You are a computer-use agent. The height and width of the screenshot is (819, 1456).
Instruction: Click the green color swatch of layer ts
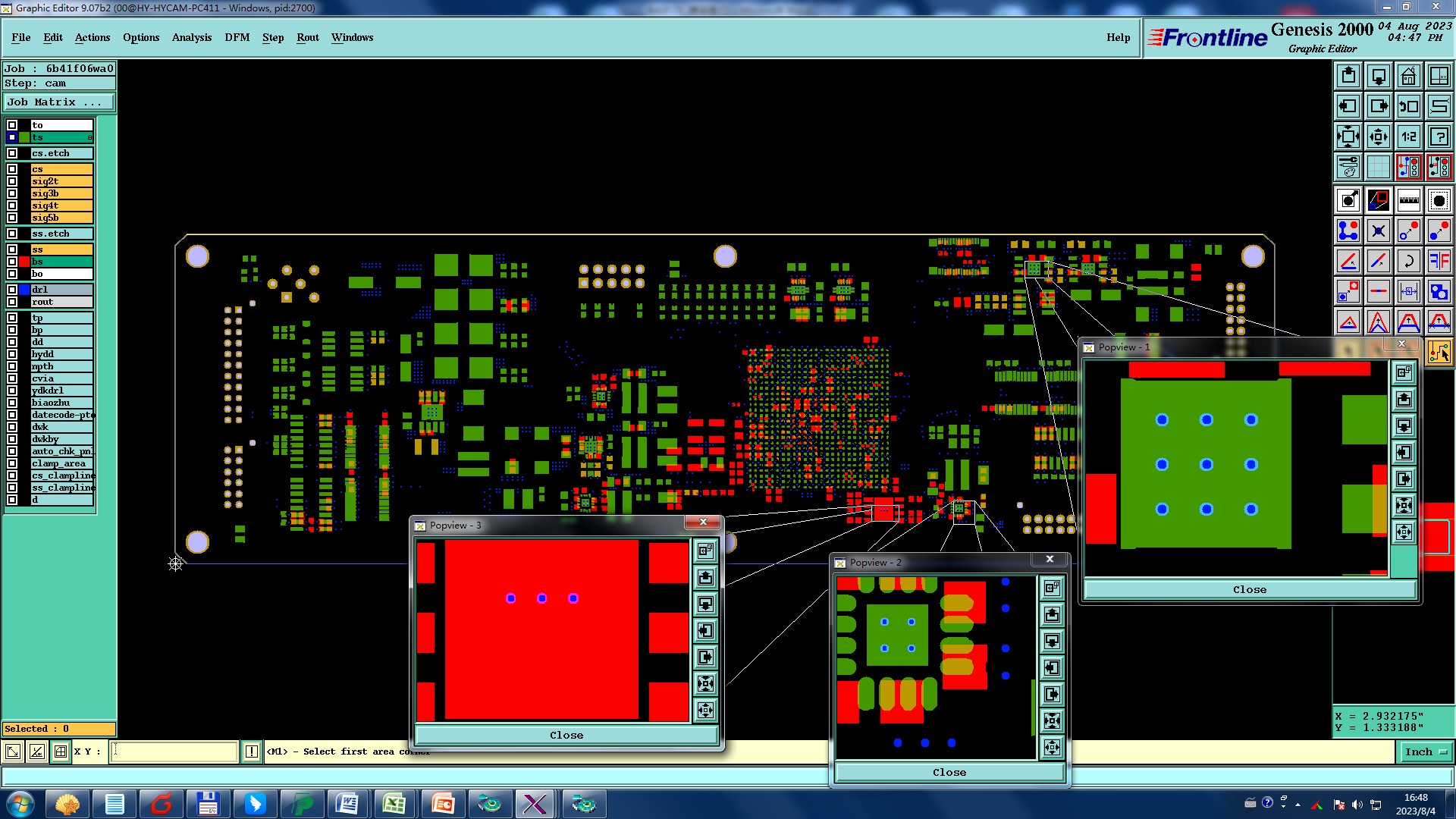(x=24, y=137)
